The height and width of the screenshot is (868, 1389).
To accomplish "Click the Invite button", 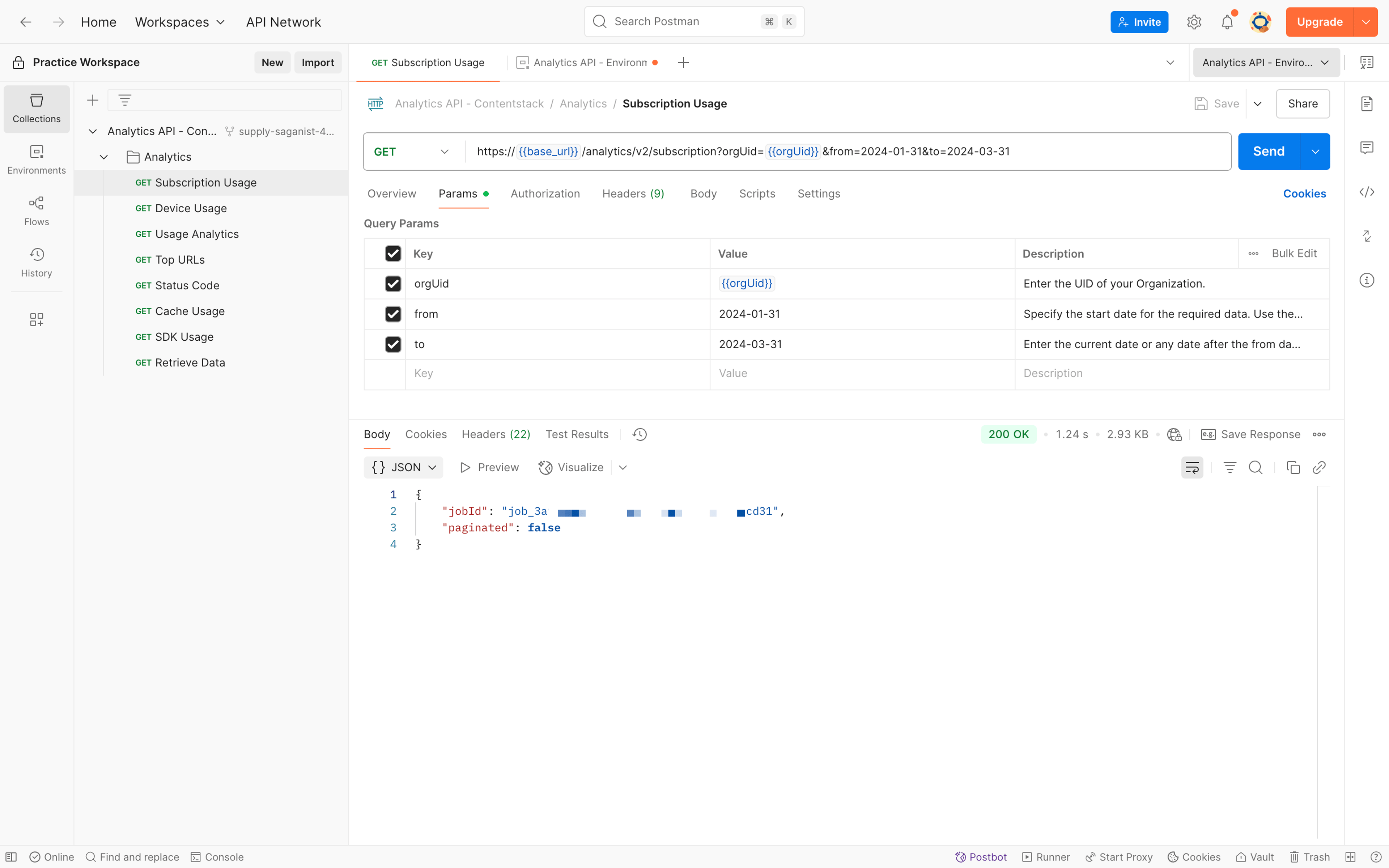I will pyautogui.click(x=1139, y=22).
